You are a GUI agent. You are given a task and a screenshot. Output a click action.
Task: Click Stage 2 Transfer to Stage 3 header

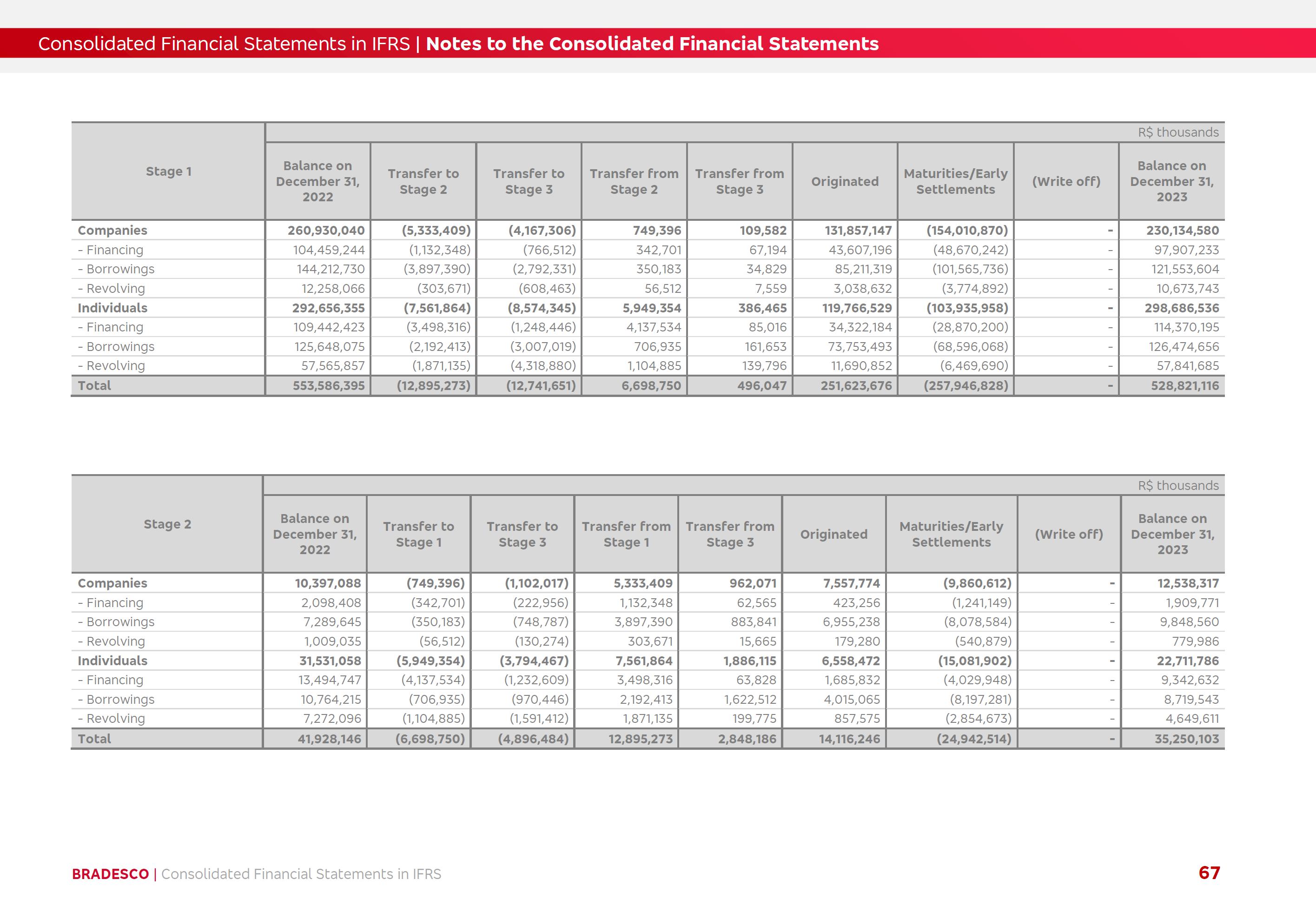point(522,534)
